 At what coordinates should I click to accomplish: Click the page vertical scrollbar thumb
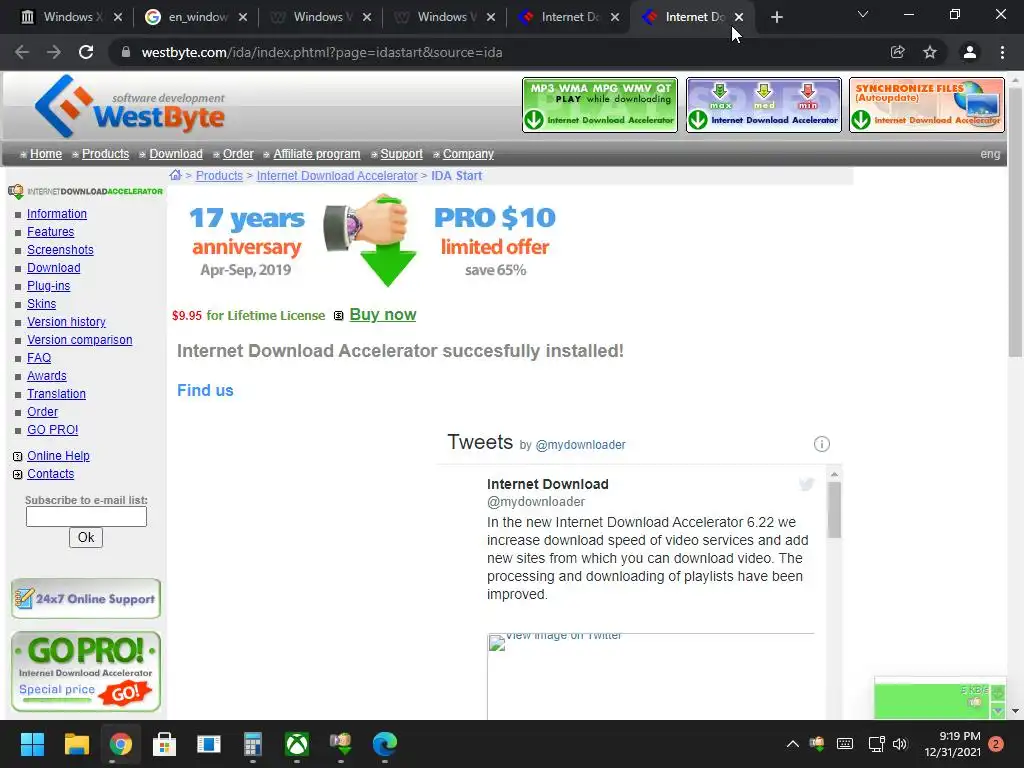pyautogui.click(x=1014, y=222)
